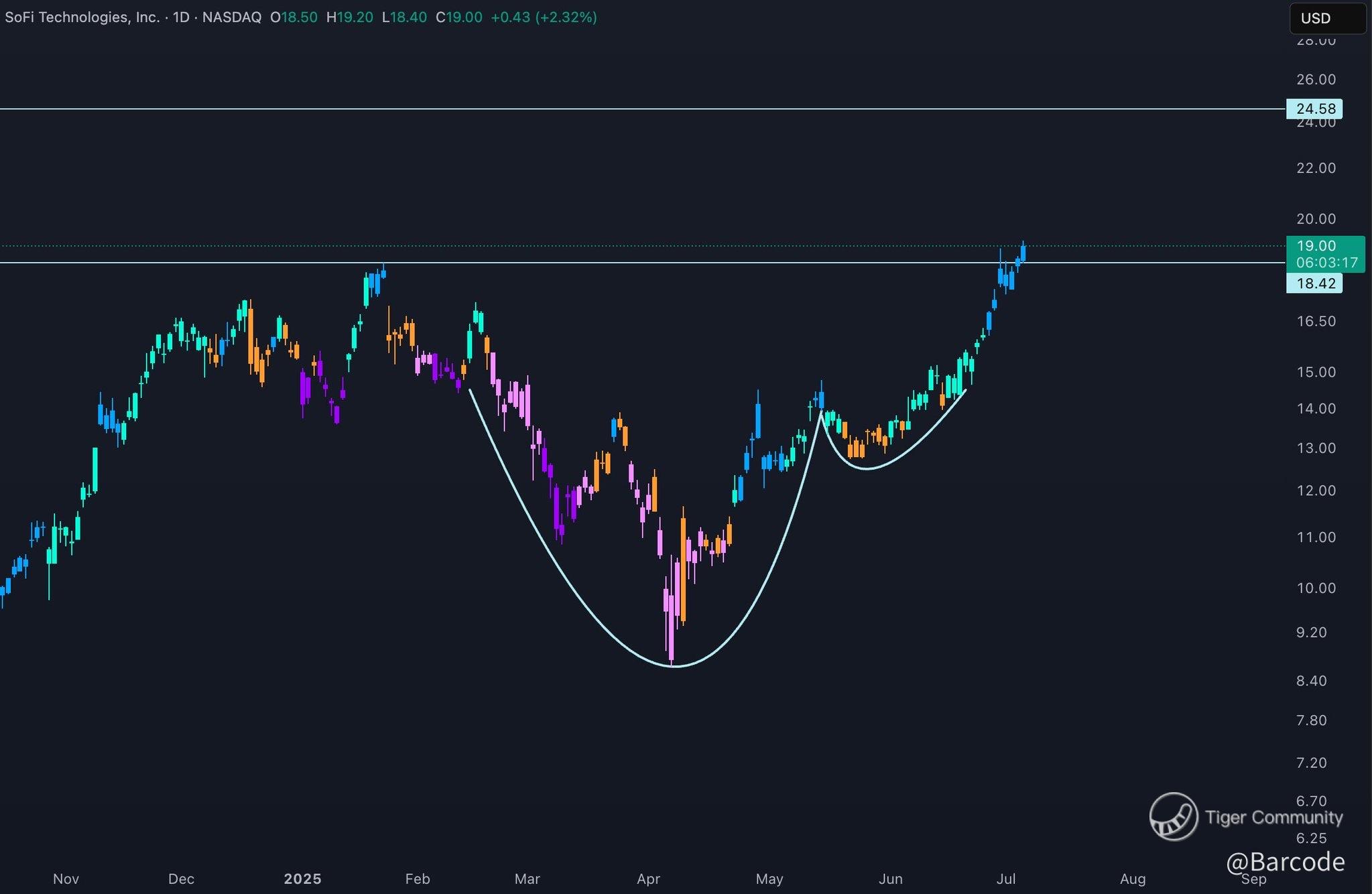Click the Tiger Community watermark text
Image resolution: width=1372 pixels, height=894 pixels.
click(x=1273, y=818)
